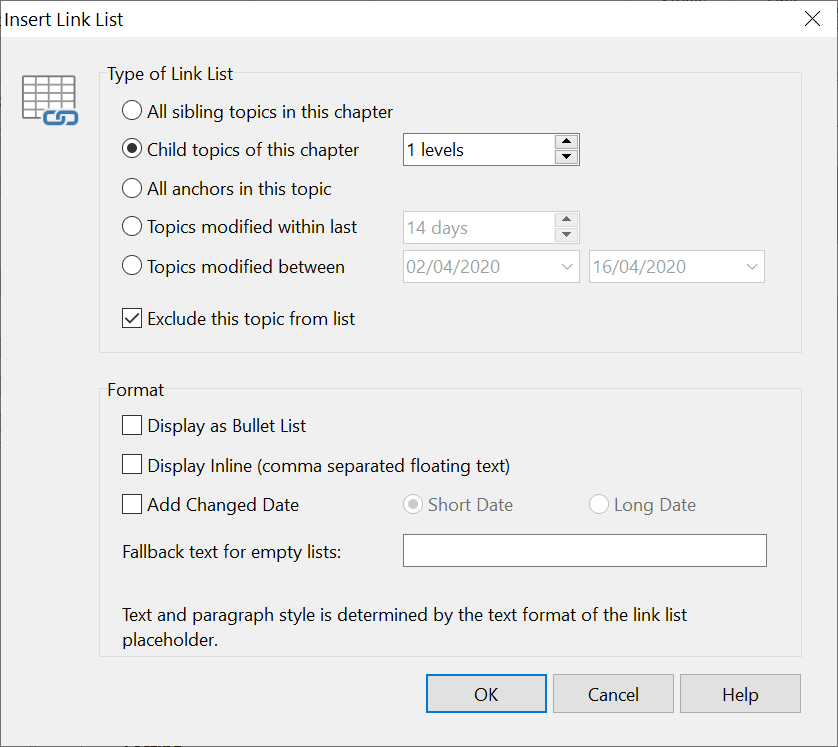838x747 pixels.
Task: Choose 'Child topics of this chapter' option
Action: [131, 150]
